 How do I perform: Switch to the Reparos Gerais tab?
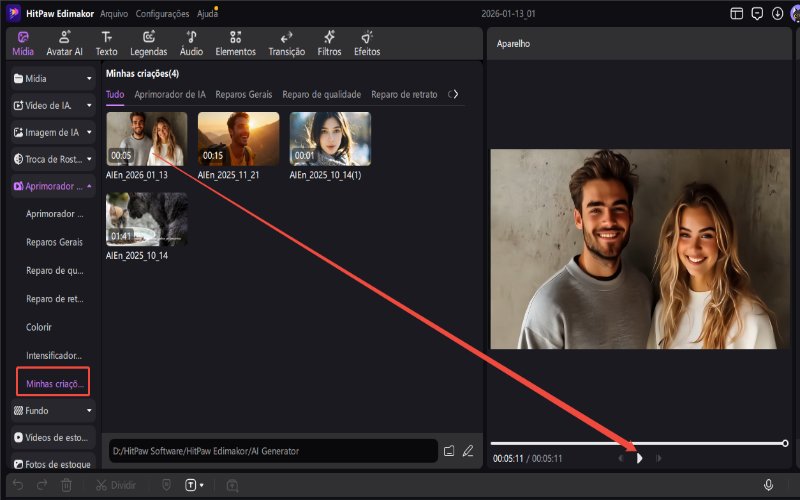coord(243,94)
